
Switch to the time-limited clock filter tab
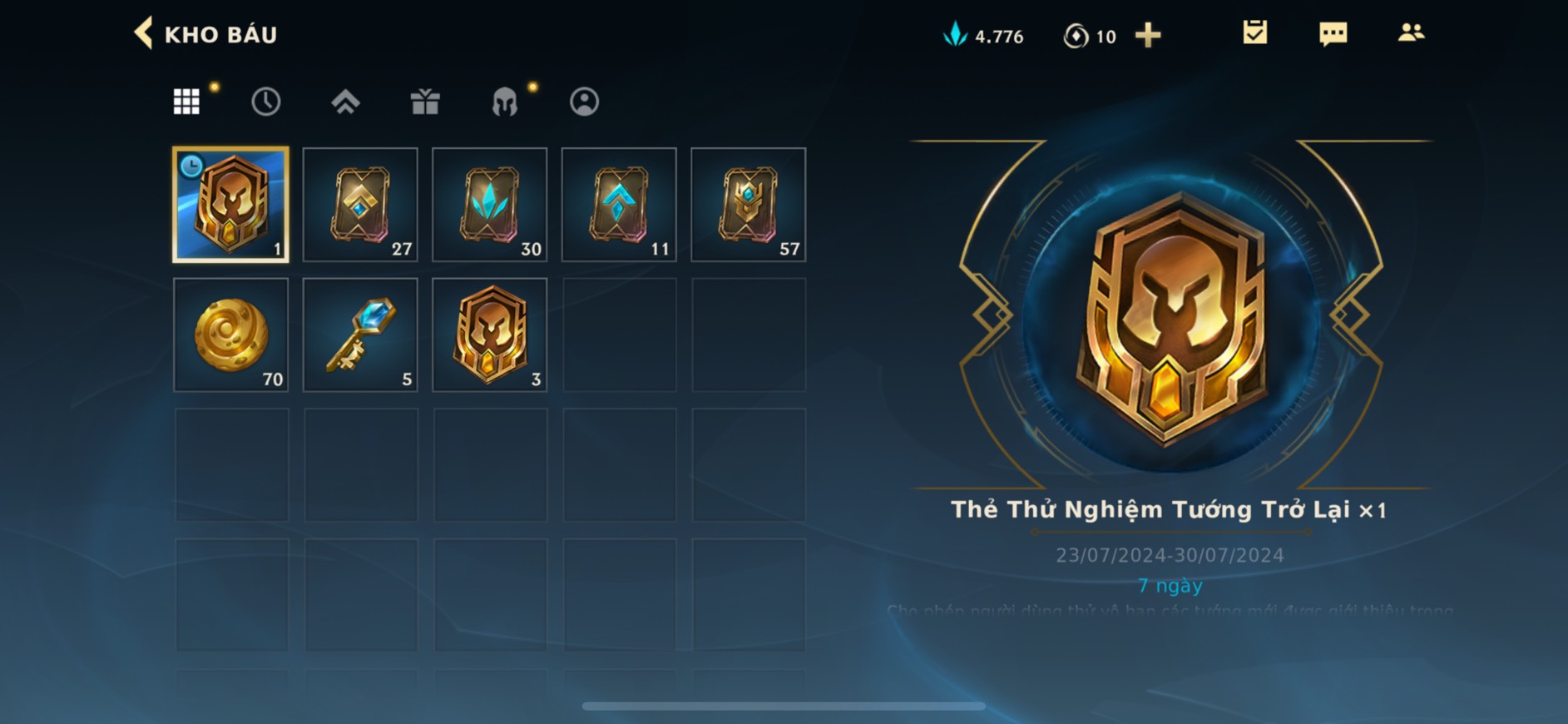tap(265, 102)
